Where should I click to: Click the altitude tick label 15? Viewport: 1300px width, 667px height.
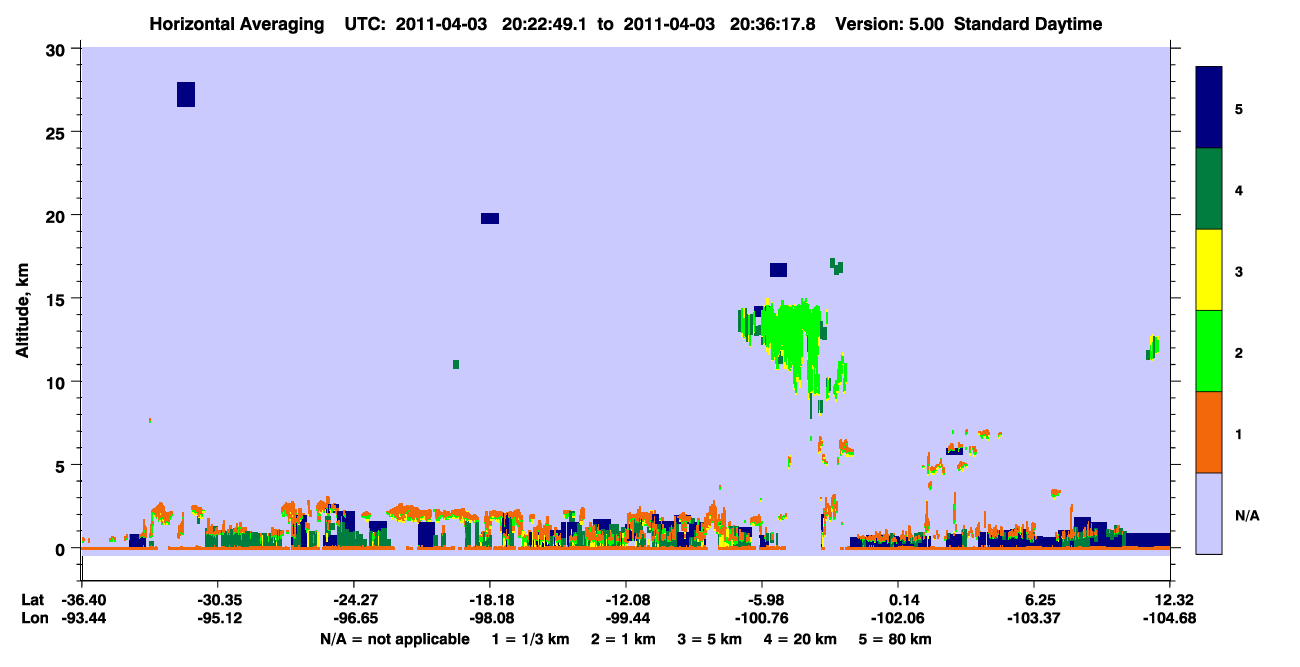[58, 299]
